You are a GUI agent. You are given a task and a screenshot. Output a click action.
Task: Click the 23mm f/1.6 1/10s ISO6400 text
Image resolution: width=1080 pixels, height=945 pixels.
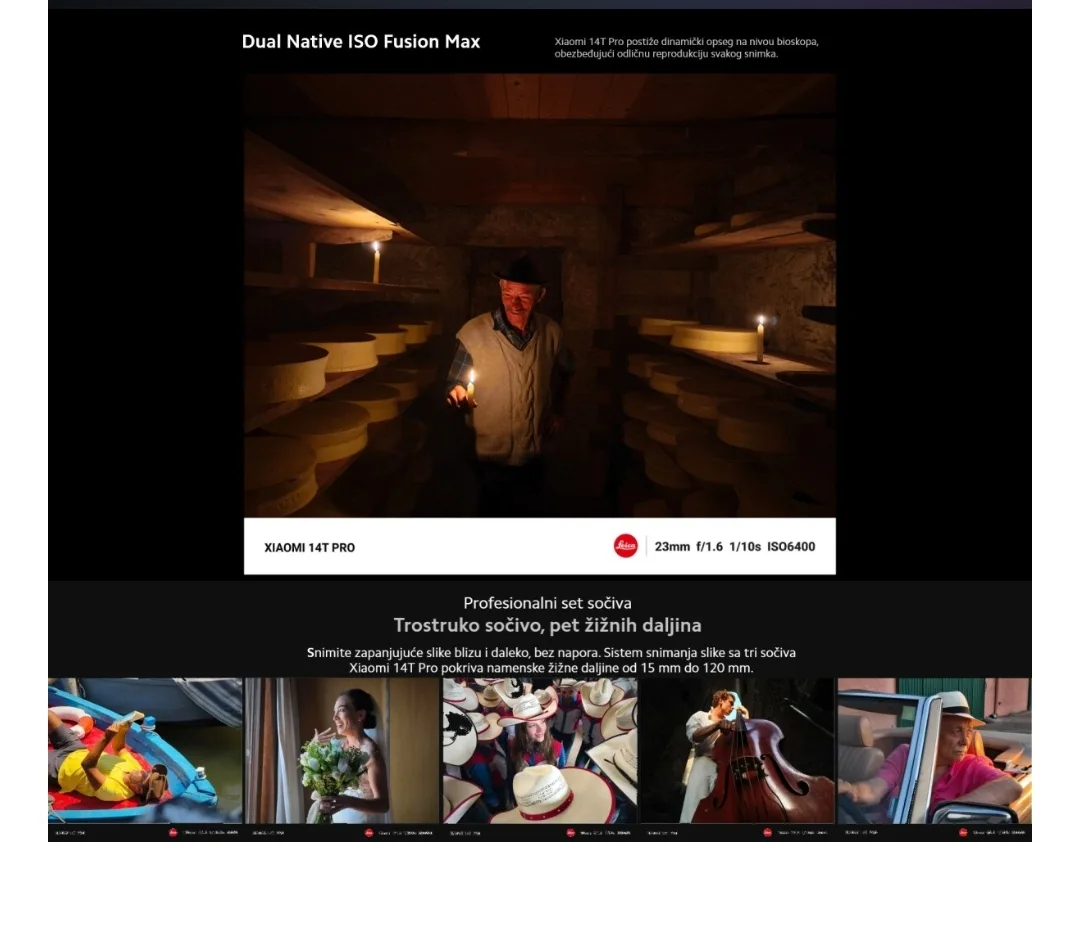(734, 546)
